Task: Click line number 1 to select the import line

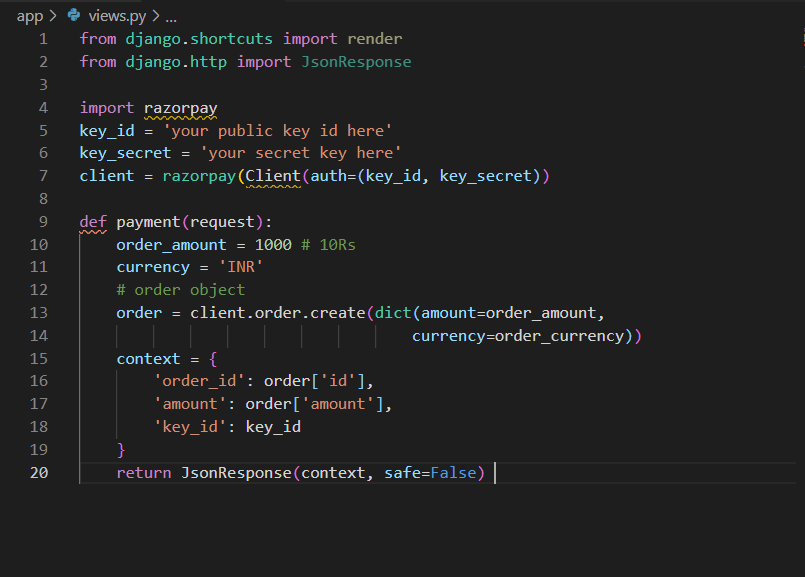Action: click(x=45, y=38)
